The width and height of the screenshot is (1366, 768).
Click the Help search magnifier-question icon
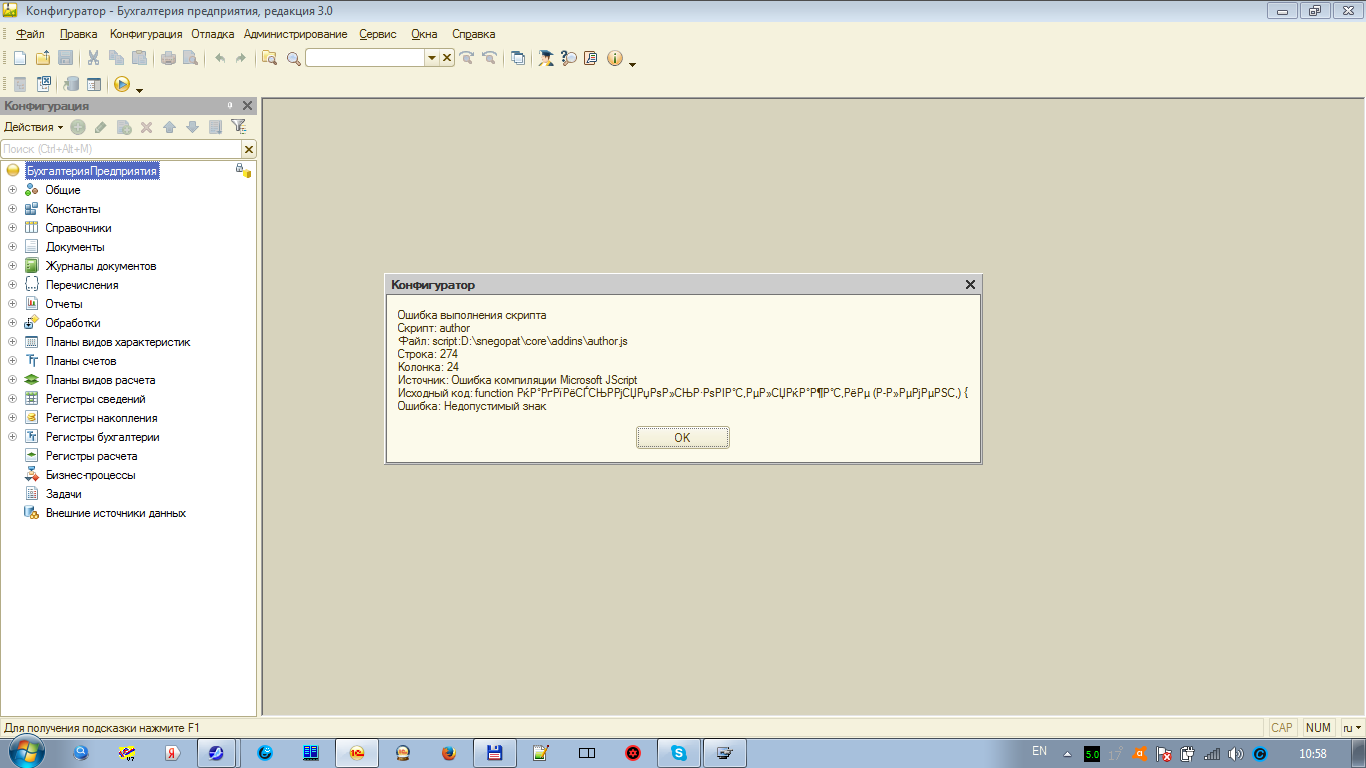[x=569, y=58]
